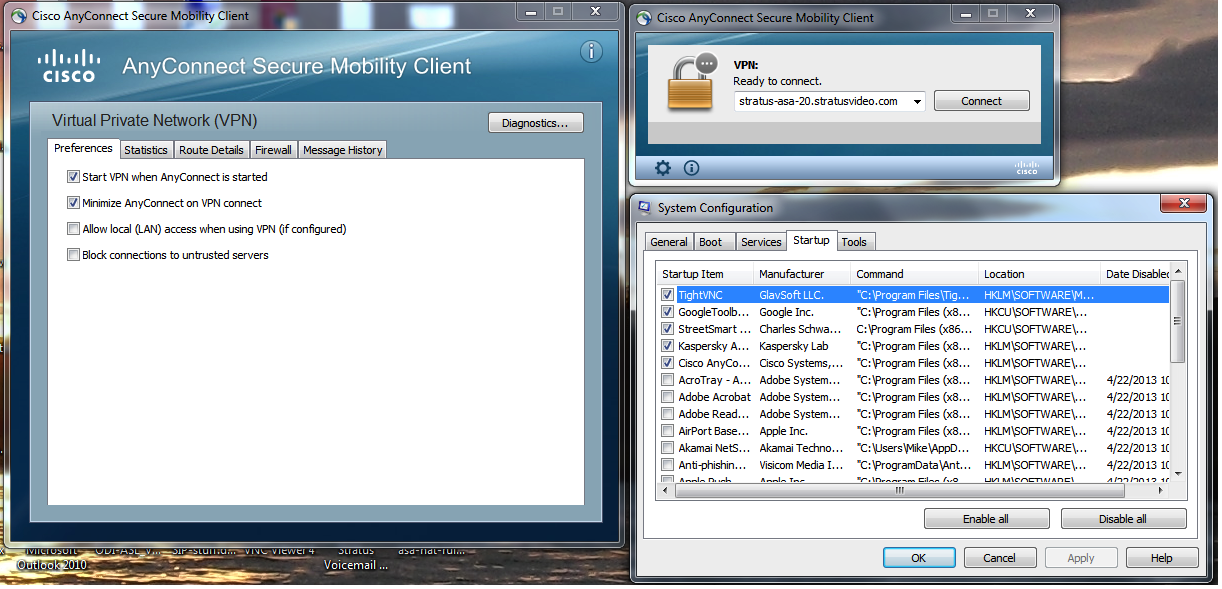1222x589 pixels.
Task: Uncheck the Cisco AnyCo... startup item
Action: point(667,363)
